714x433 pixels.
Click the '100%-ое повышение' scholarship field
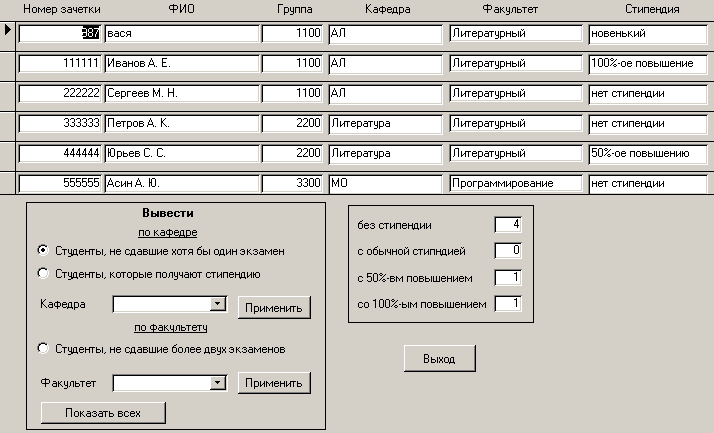[x=648, y=63]
